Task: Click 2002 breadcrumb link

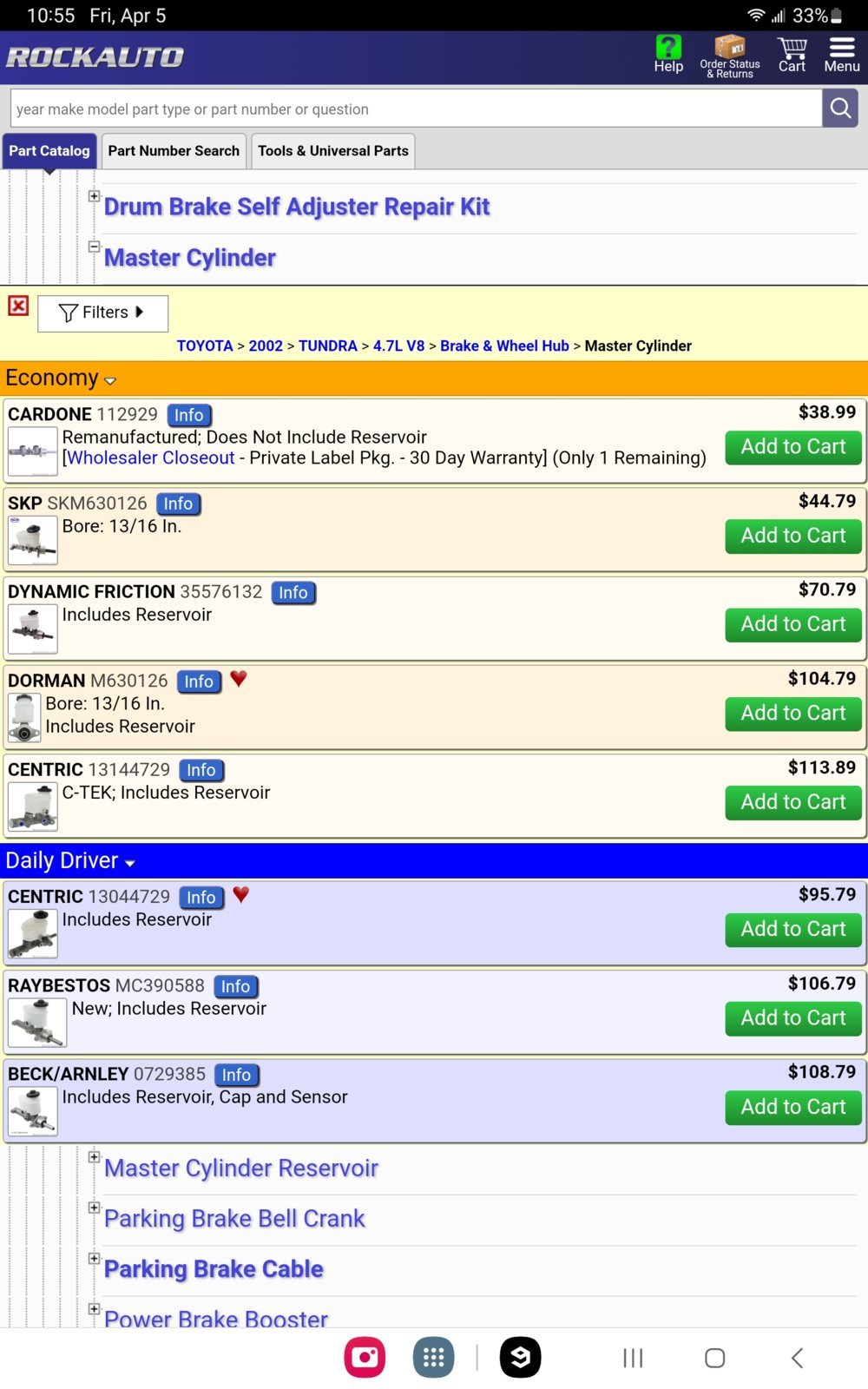Action: (x=266, y=346)
